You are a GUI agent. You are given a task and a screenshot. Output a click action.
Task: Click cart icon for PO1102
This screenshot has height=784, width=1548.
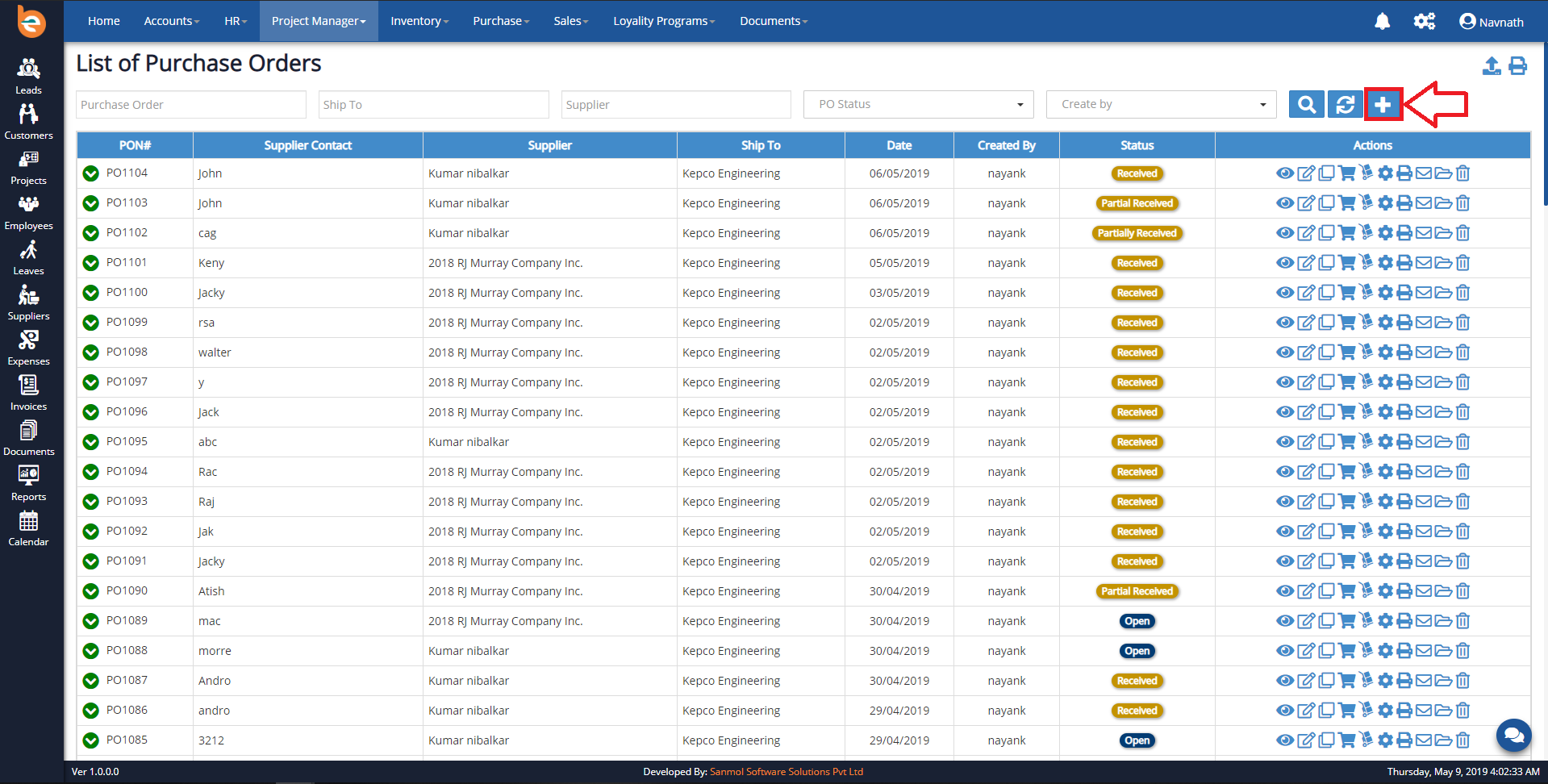tap(1346, 233)
